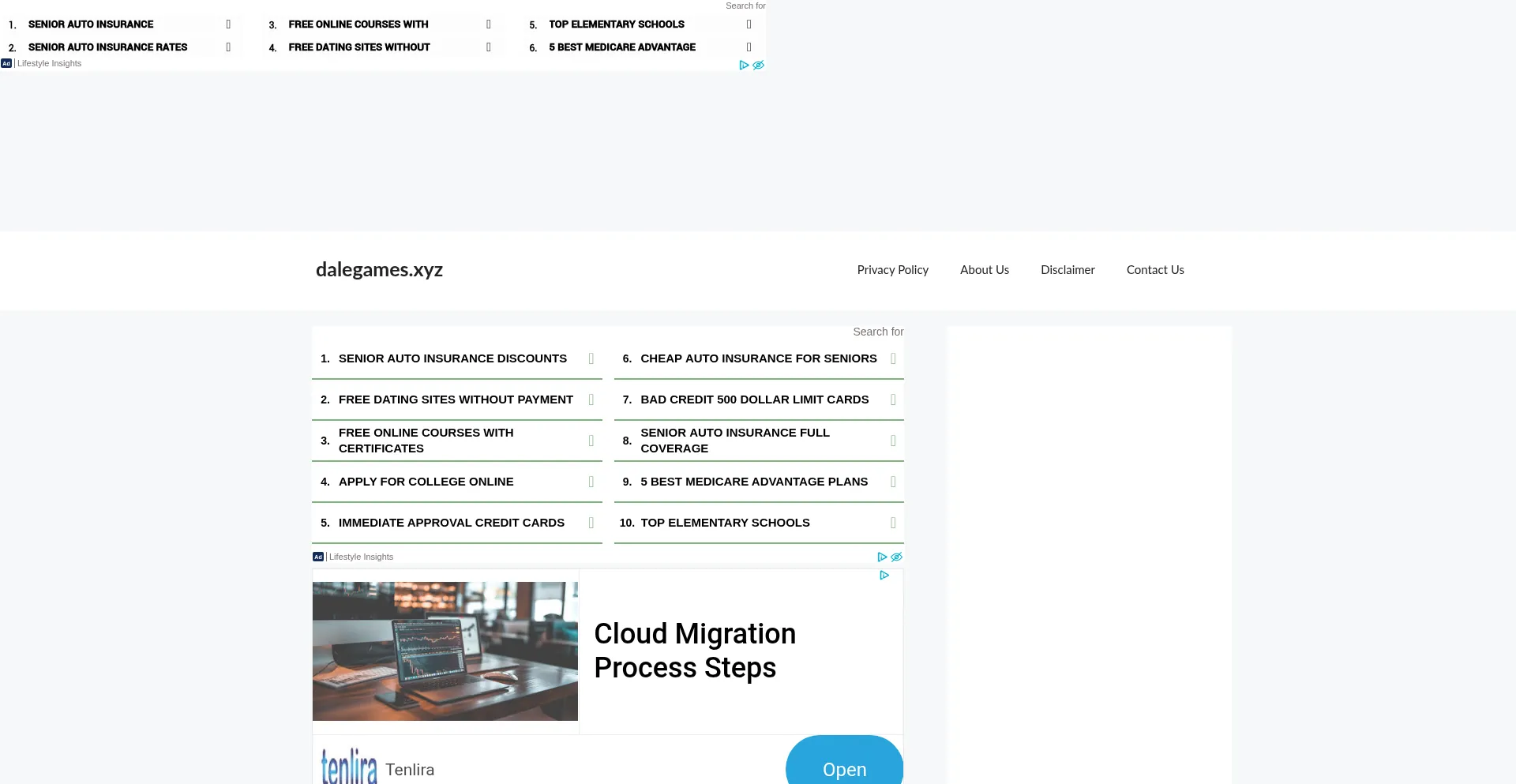
Task: Click Lifestyle Insights label in top banner
Action: pos(49,64)
